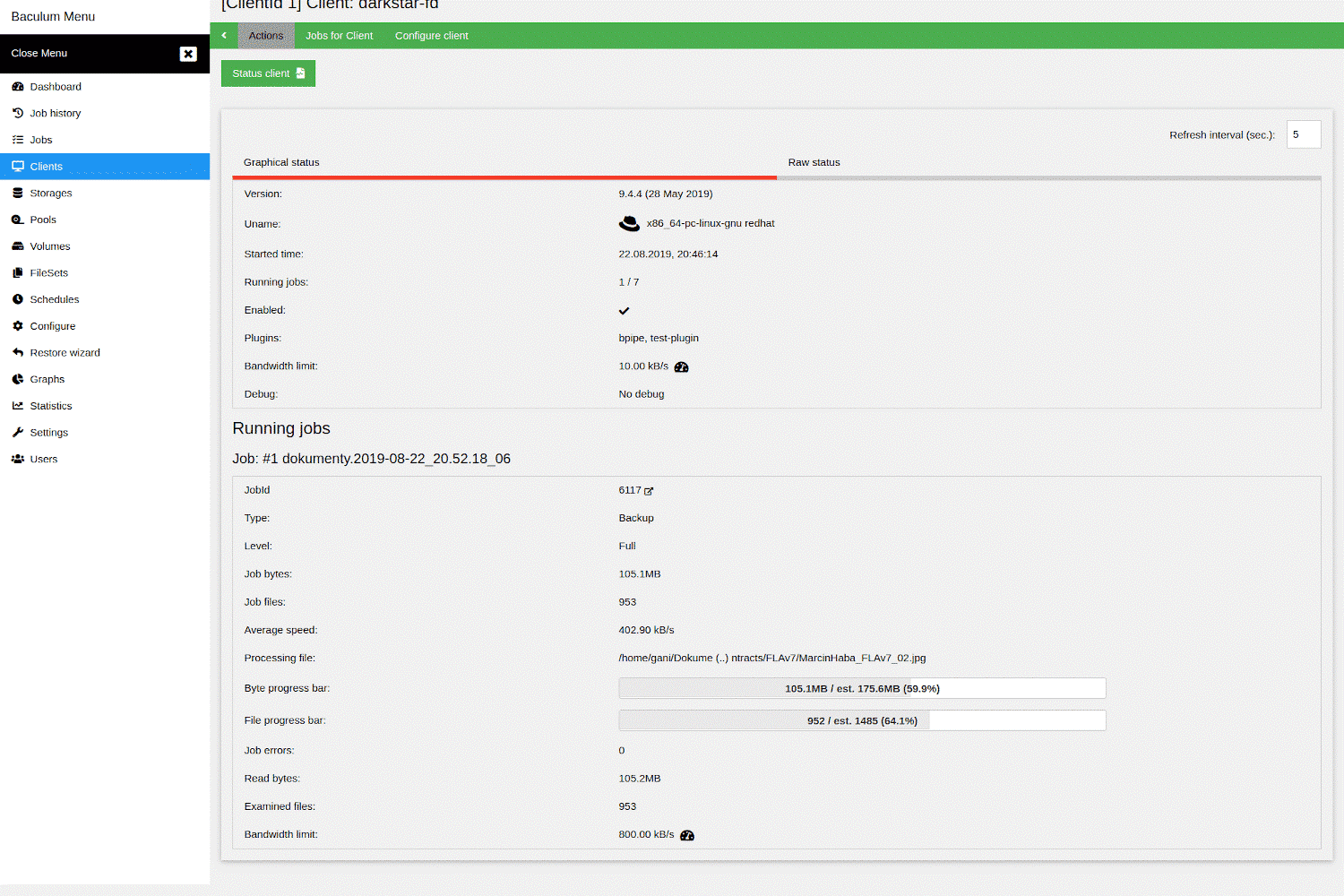Open job 6117 external link icon
This screenshot has width=1344, height=896.
(649, 491)
